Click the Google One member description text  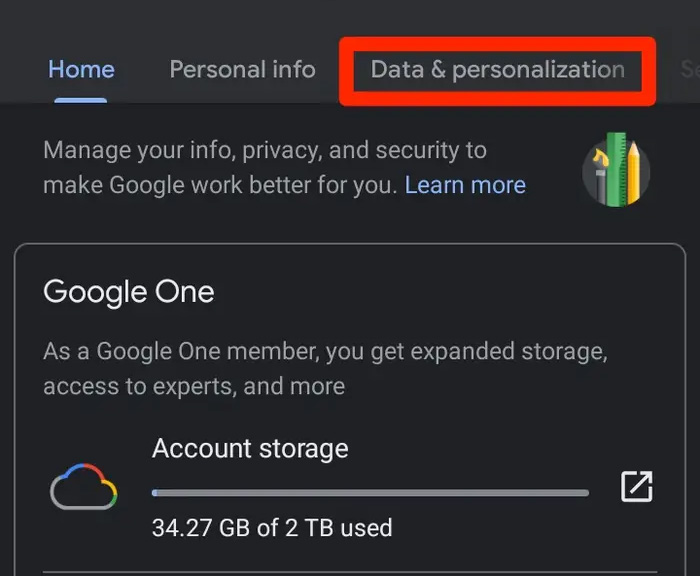[x=325, y=369]
